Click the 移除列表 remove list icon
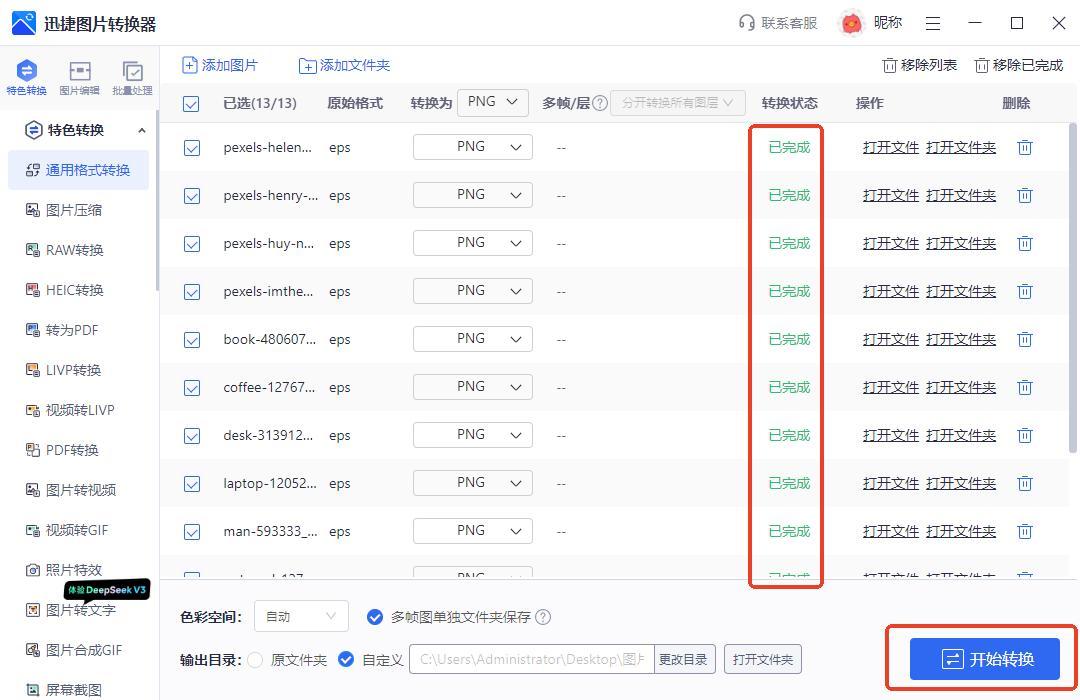This screenshot has width=1080, height=700. pyautogui.click(x=889, y=66)
